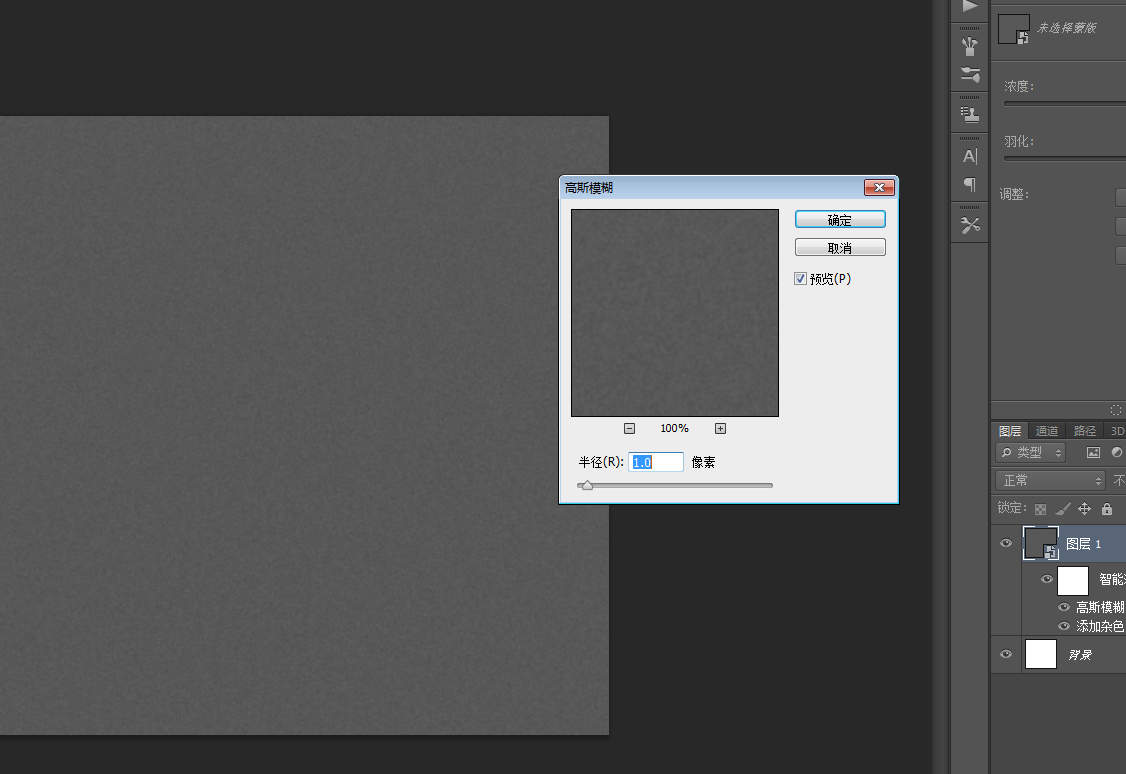Image resolution: width=1126 pixels, height=774 pixels.
Task: Click the 100% zoom text in dialog
Action: [x=674, y=429]
